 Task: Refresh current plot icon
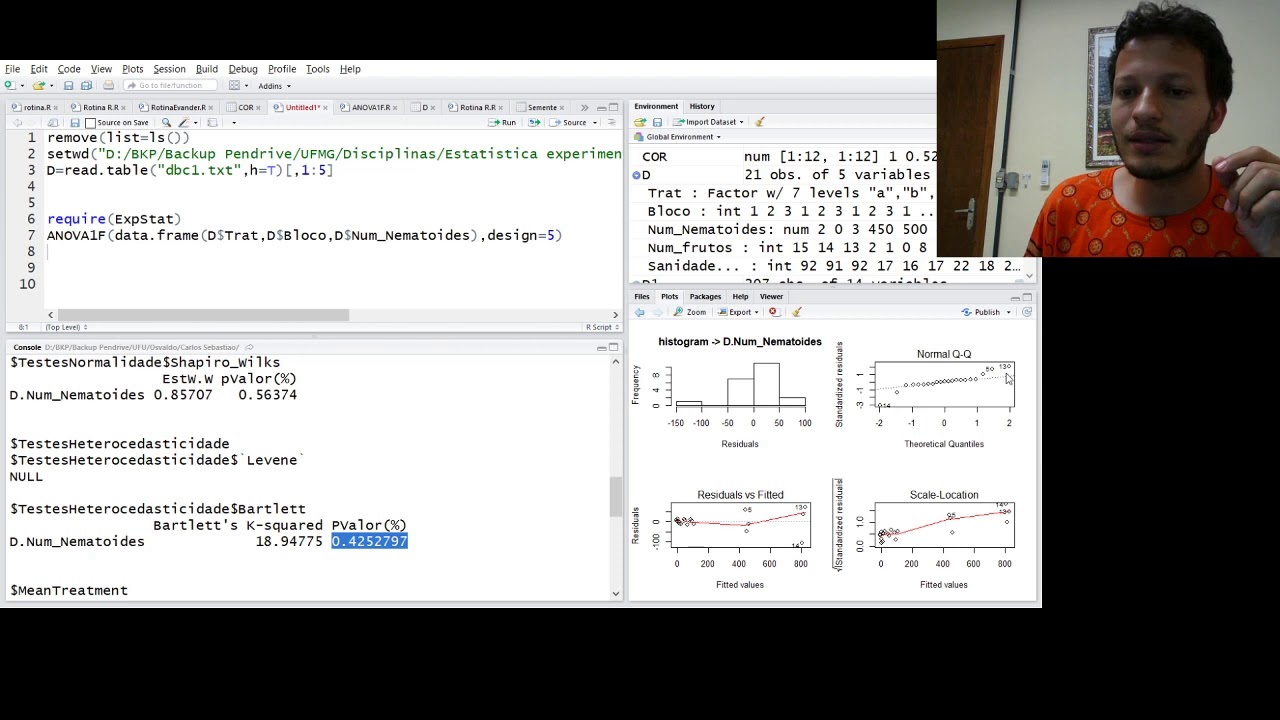[x=1027, y=312]
